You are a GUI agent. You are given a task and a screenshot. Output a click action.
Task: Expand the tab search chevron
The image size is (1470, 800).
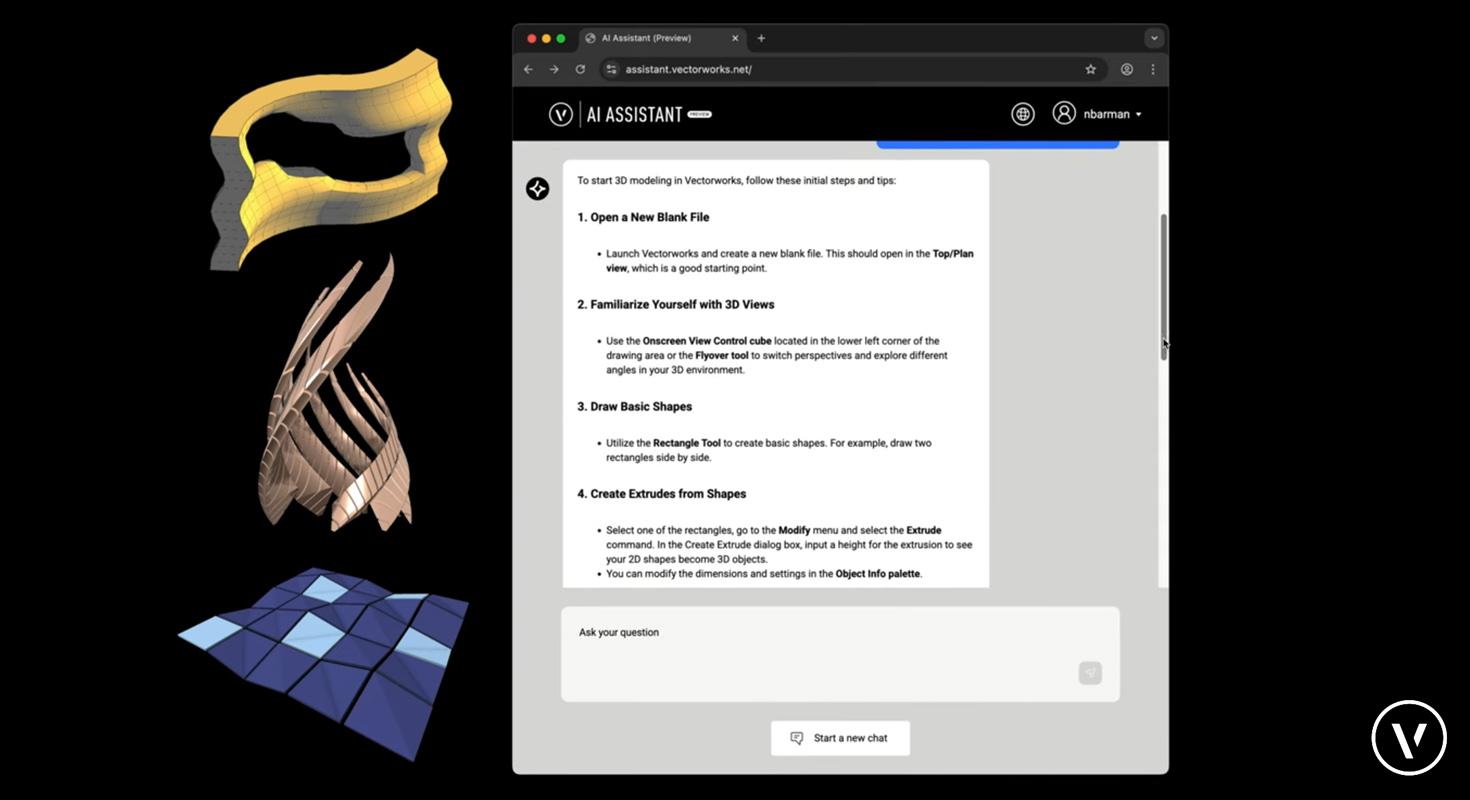click(x=1154, y=38)
